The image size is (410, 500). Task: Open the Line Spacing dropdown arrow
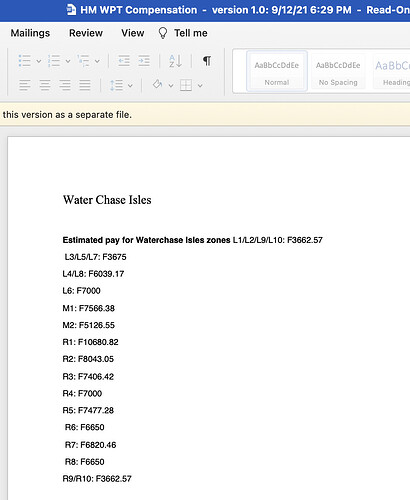tap(130, 86)
